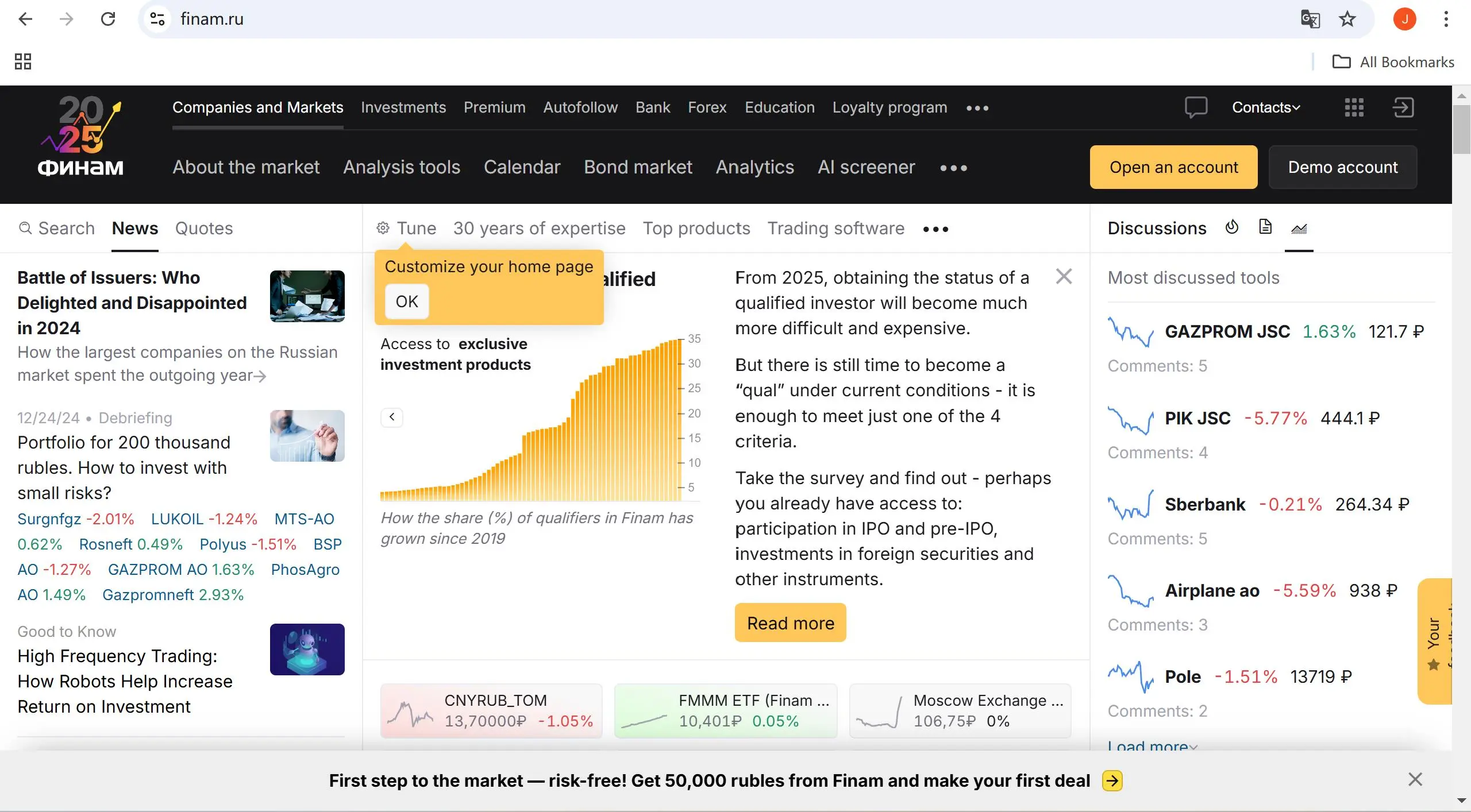The height and width of the screenshot is (812, 1471).
Task: Open High Frequency Trading article
Action: (x=125, y=681)
